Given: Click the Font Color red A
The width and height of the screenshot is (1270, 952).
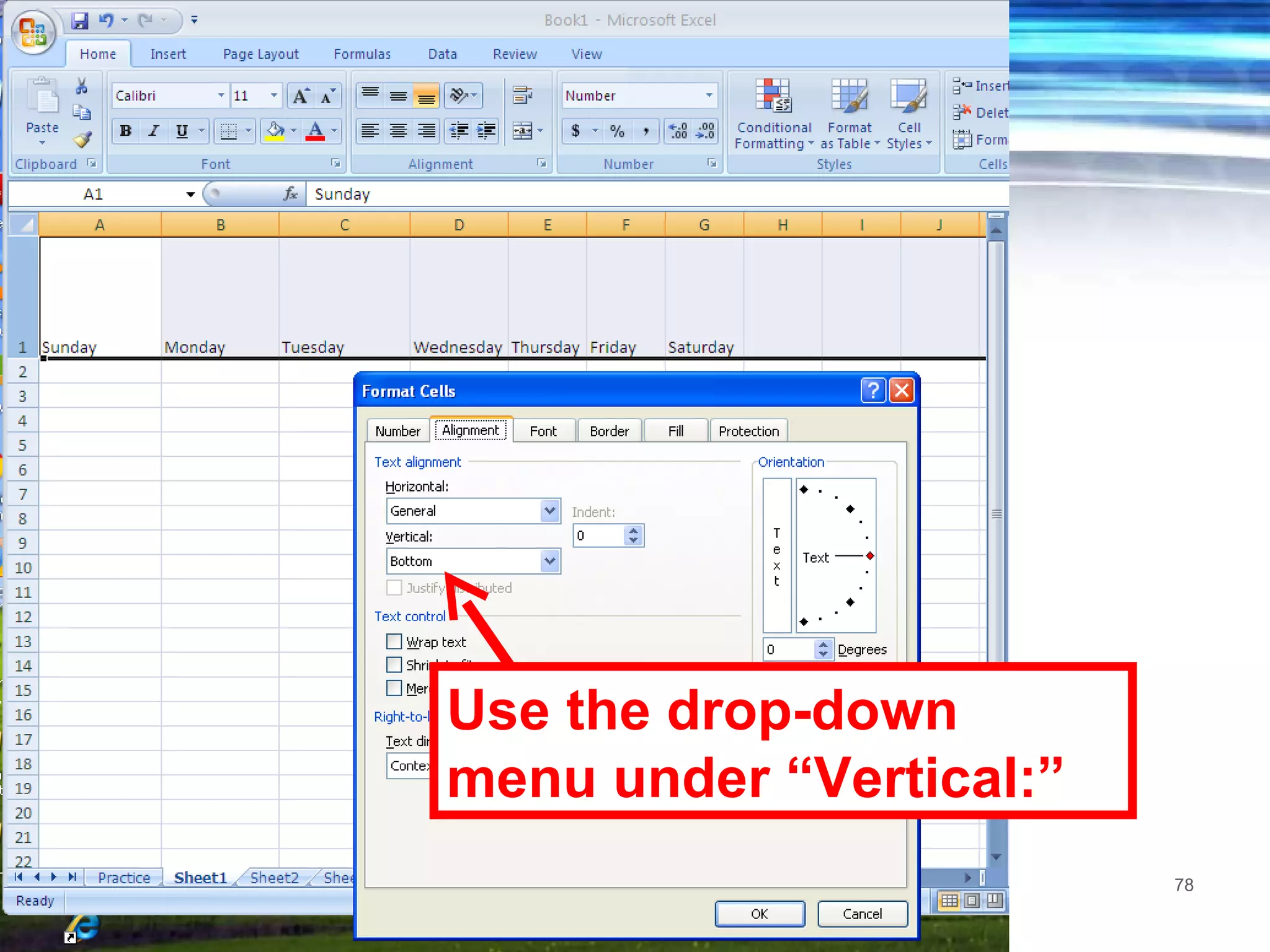Looking at the screenshot, I should (315, 131).
